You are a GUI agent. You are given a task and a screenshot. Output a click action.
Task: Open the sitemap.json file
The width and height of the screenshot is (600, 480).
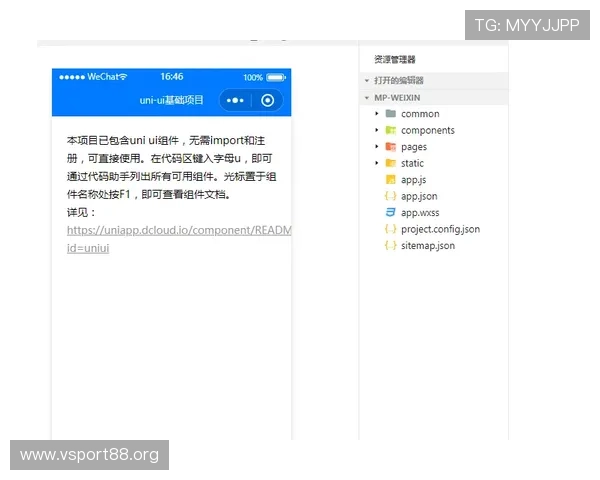pos(428,246)
